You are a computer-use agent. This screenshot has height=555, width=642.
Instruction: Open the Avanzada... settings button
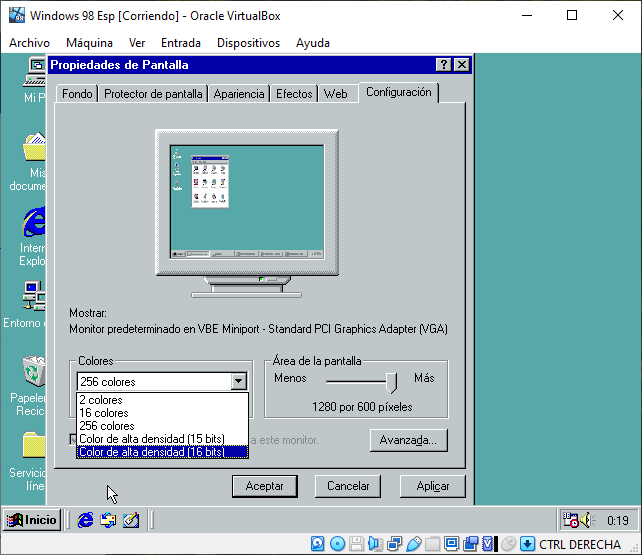point(408,440)
